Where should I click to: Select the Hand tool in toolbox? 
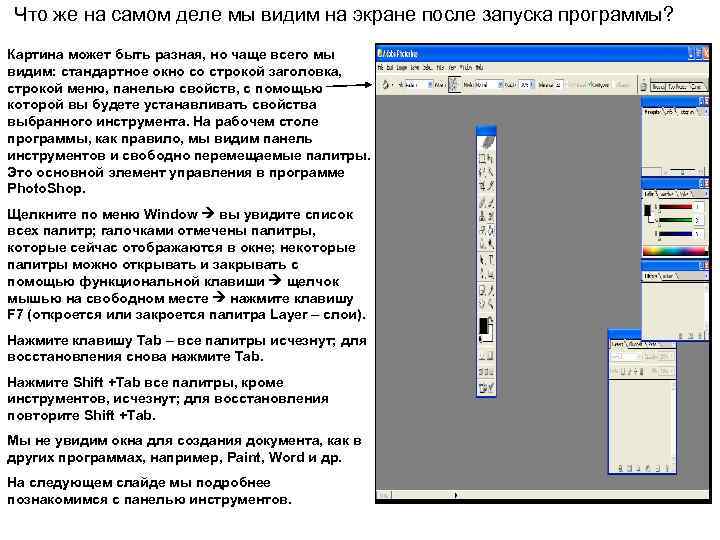click(x=482, y=304)
